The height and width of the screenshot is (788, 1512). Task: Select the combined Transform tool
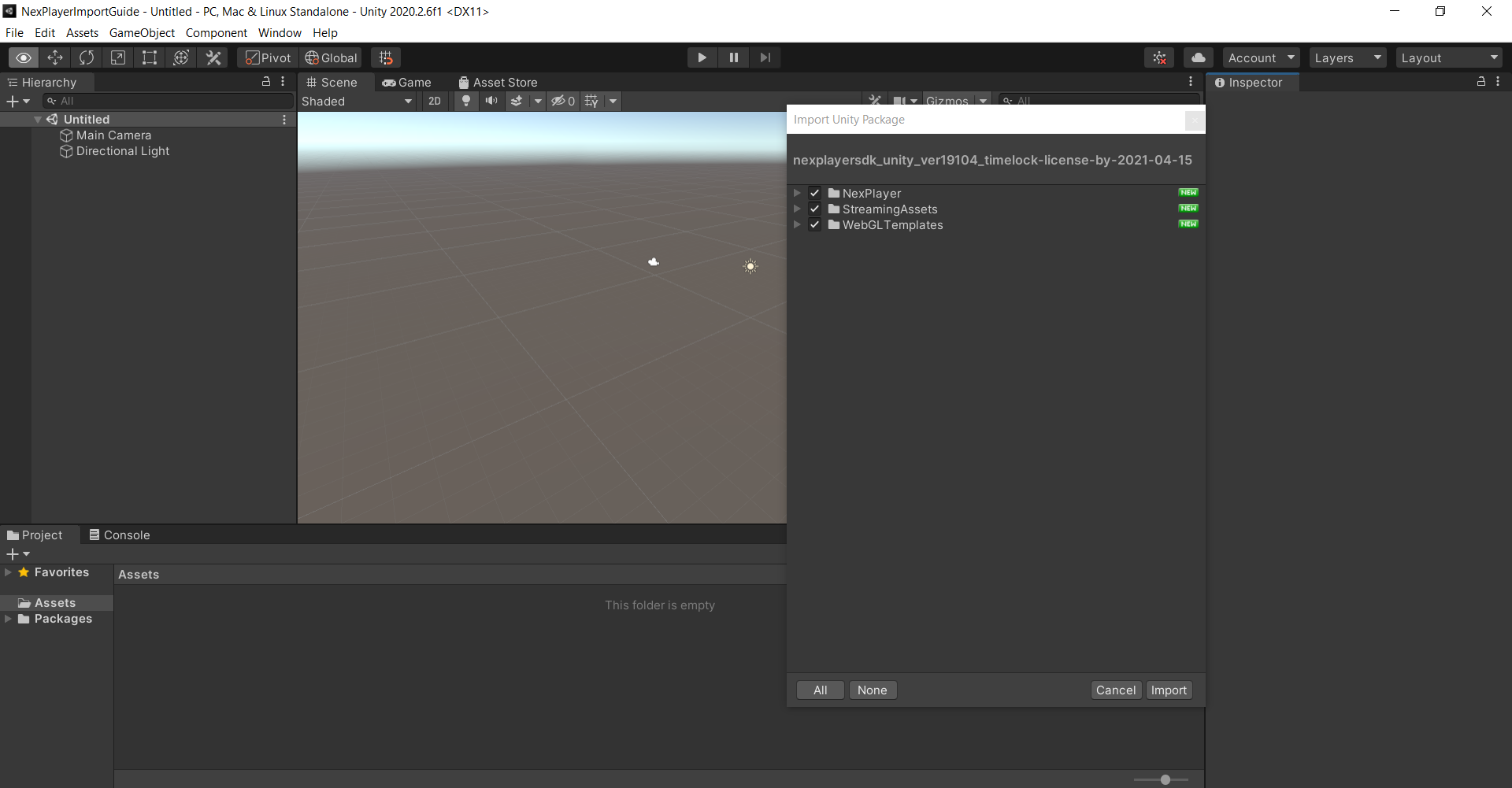pos(181,57)
